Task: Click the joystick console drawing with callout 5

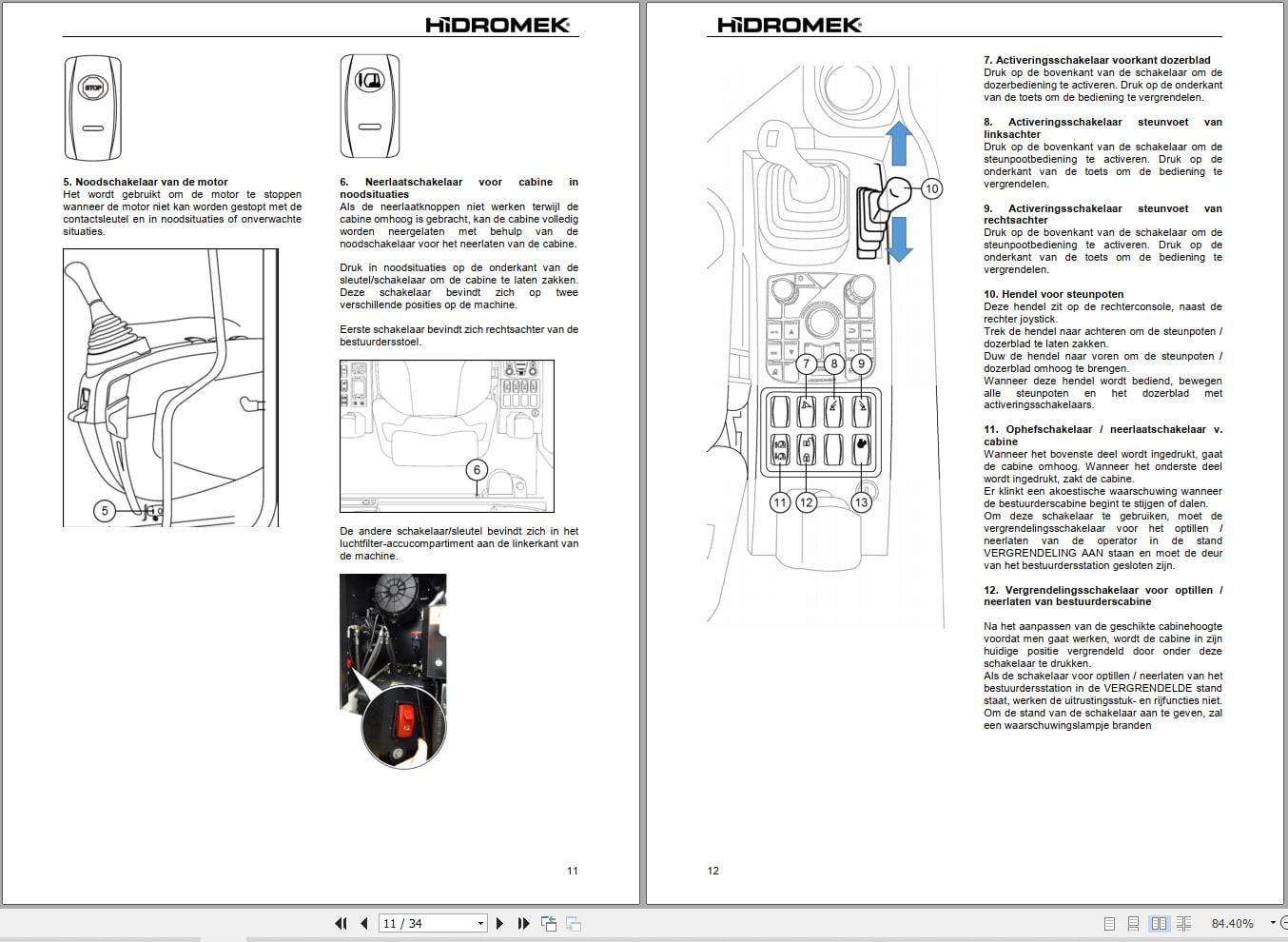Action: pos(170,388)
